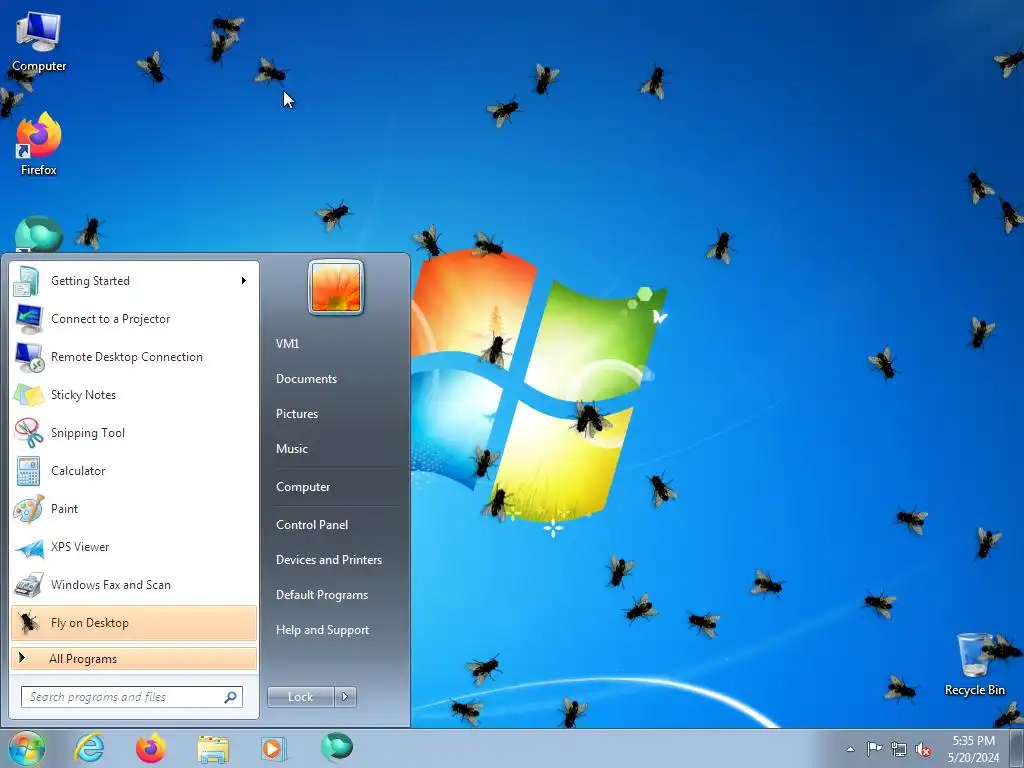Open Windows Fax and Scan icon
Image resolution: width=1024 pixels, height=768 pixels.
coord(28,584)
